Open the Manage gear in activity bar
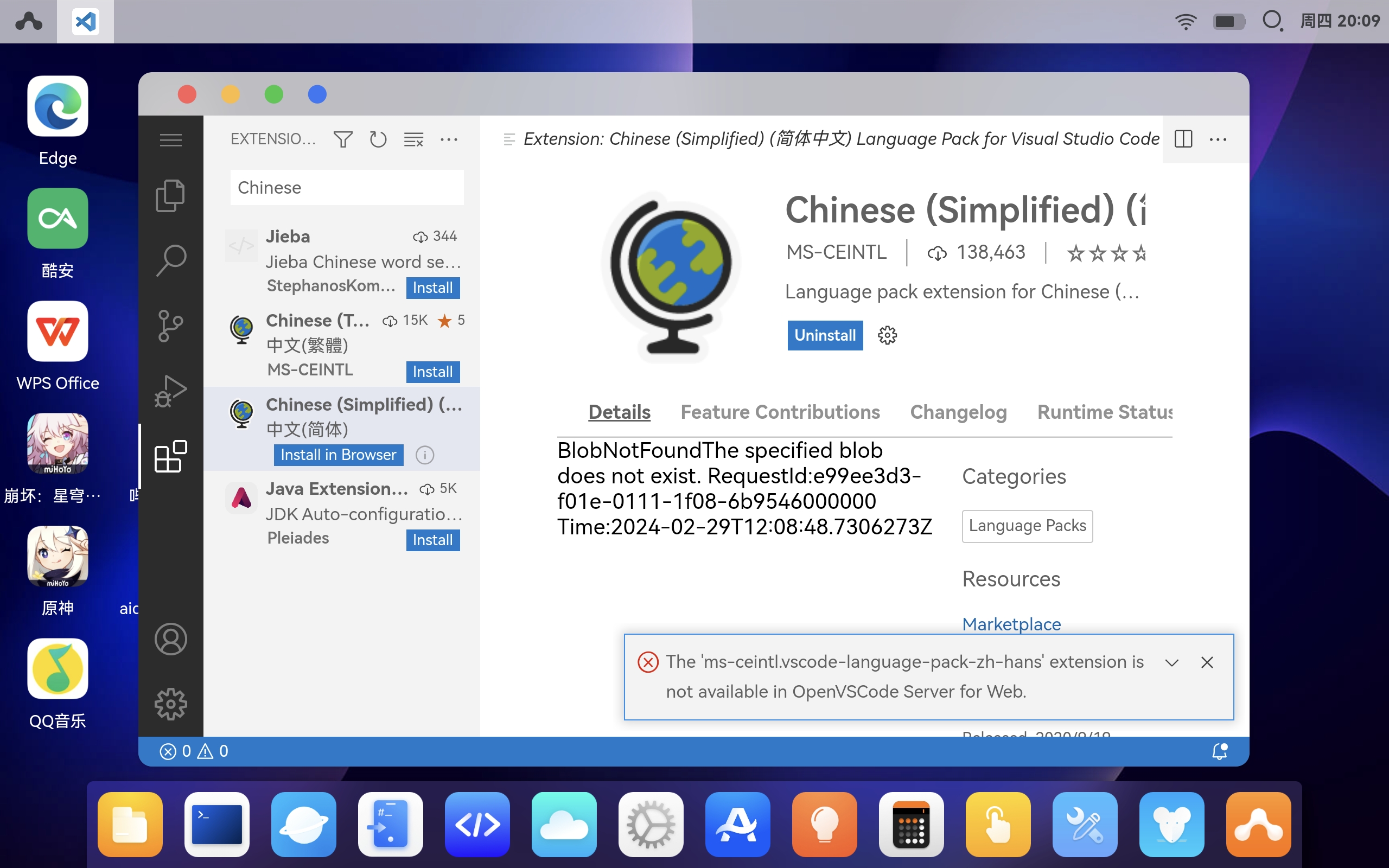Viewport: 1389px width, 868px height. pyautogui.click(x=170, y=704)
